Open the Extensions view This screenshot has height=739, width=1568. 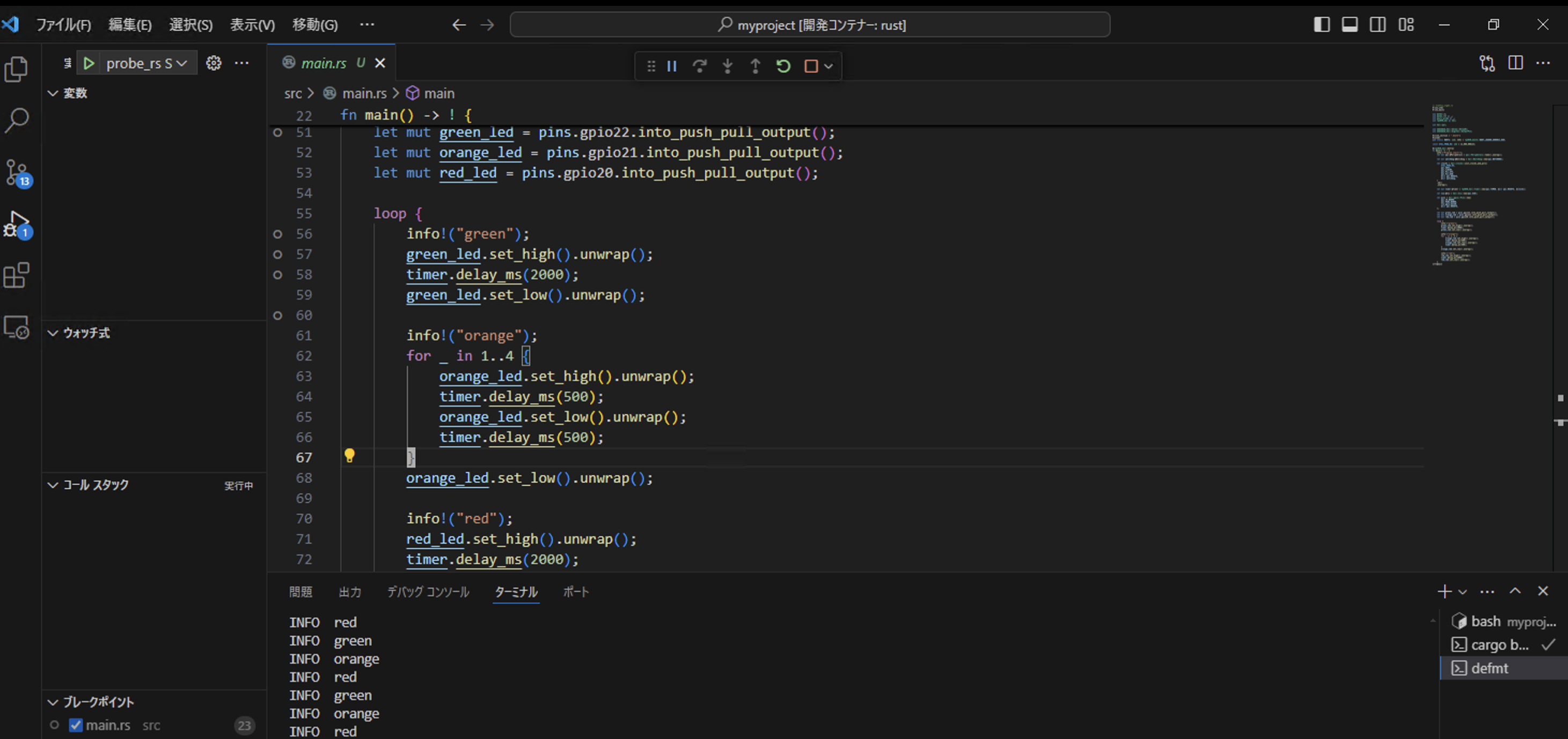(17, 276)
